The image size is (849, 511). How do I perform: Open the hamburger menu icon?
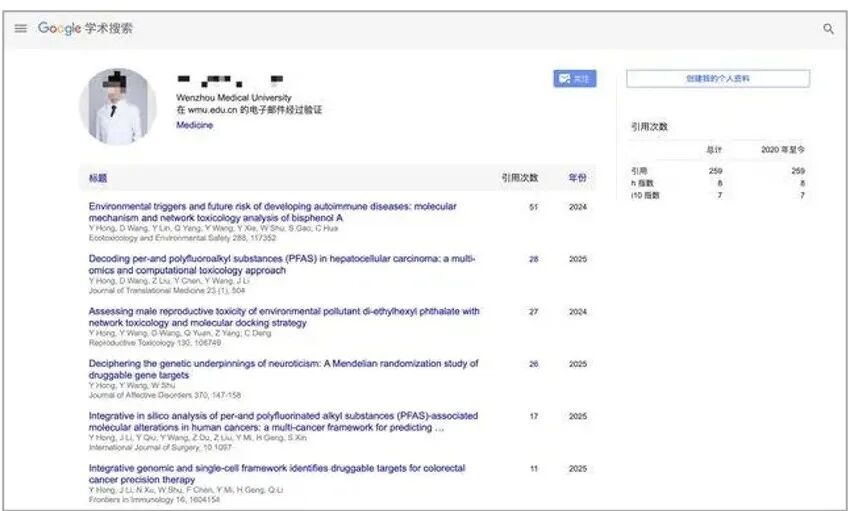[x=21, y=28]
